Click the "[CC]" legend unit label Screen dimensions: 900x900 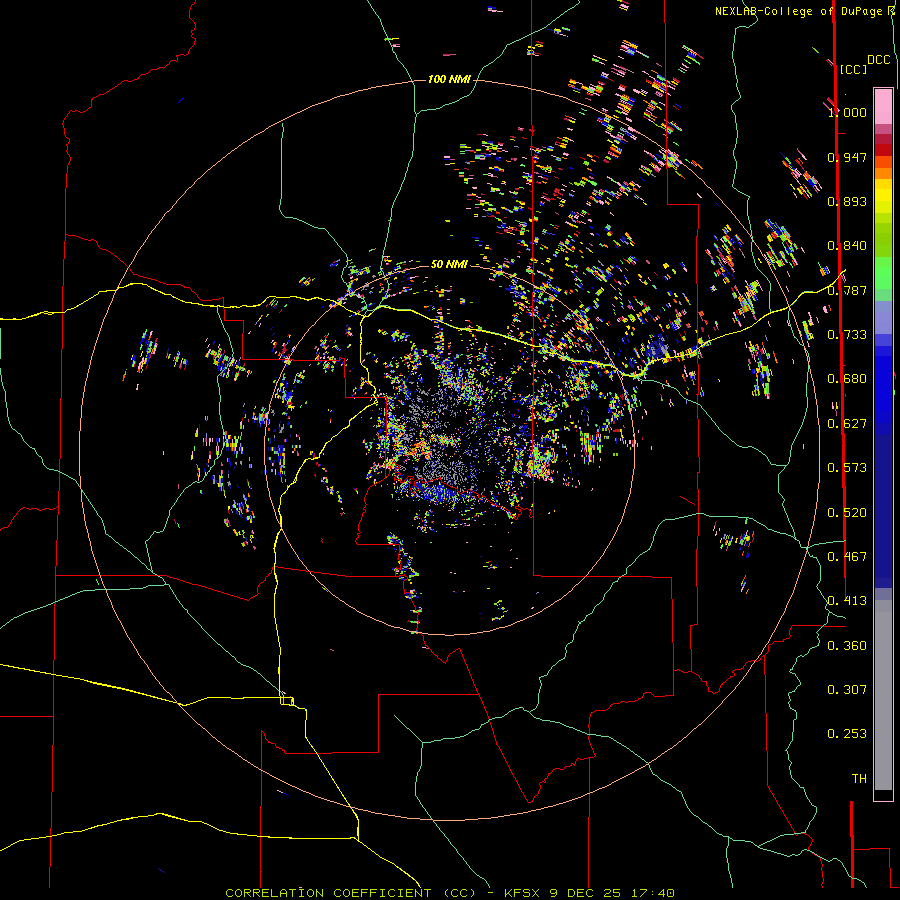(853, 69)
